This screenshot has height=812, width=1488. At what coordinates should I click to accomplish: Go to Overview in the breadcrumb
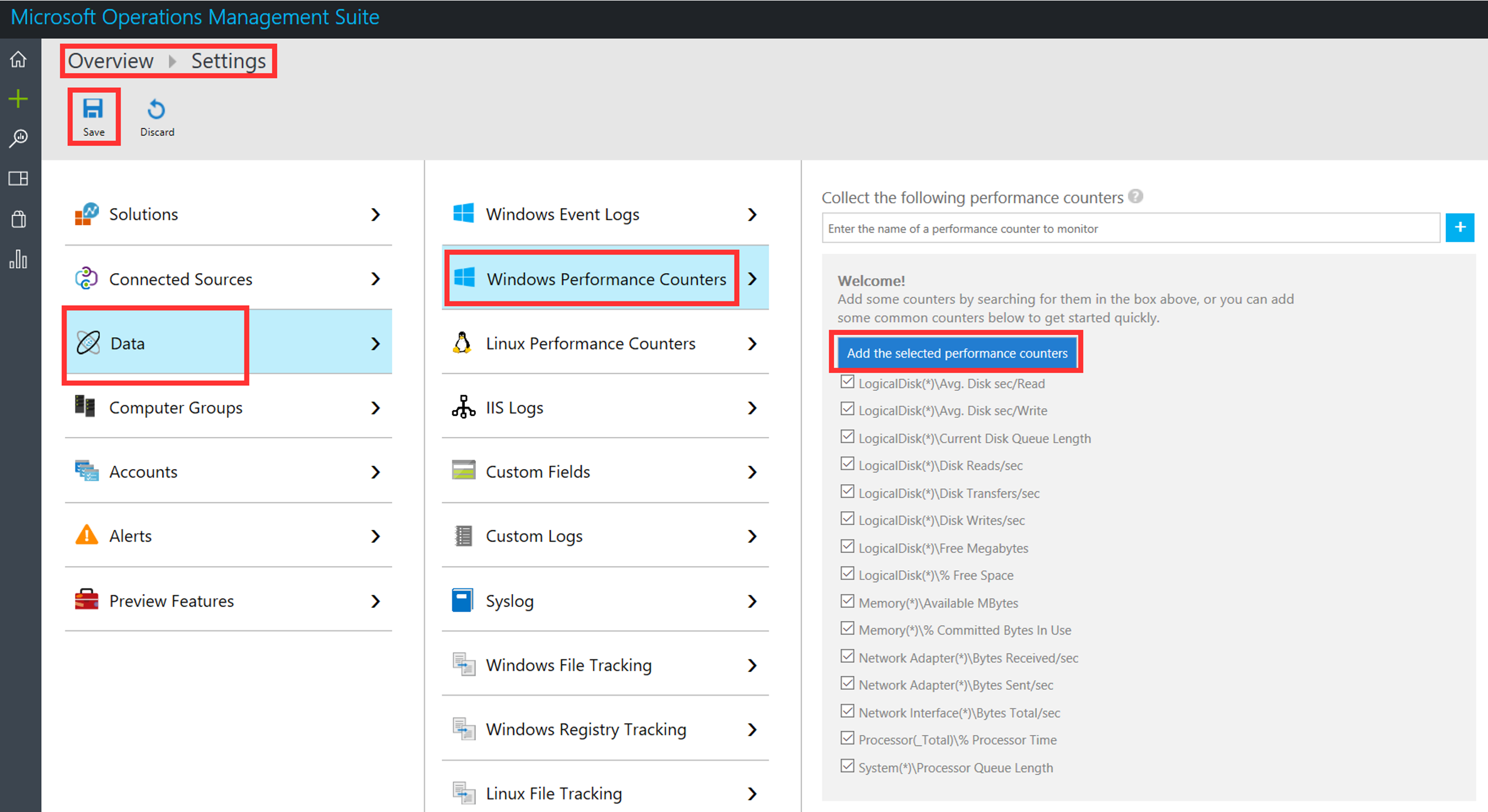coord(110,61)
